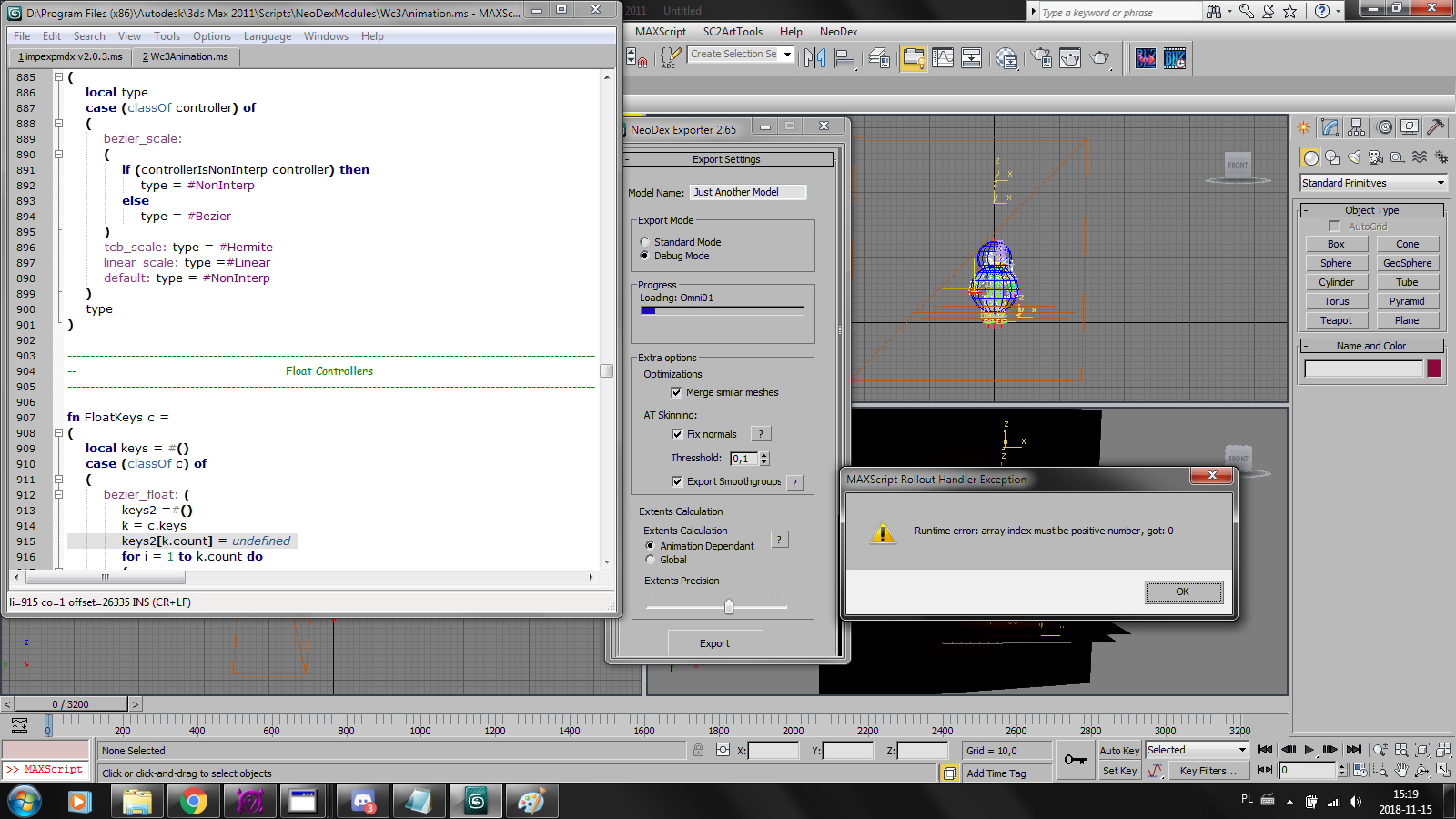Viewport: 1456px width, 819px height.
Task: Toggle the AutoGrid checkbox
Action: tap(1334, 226)
